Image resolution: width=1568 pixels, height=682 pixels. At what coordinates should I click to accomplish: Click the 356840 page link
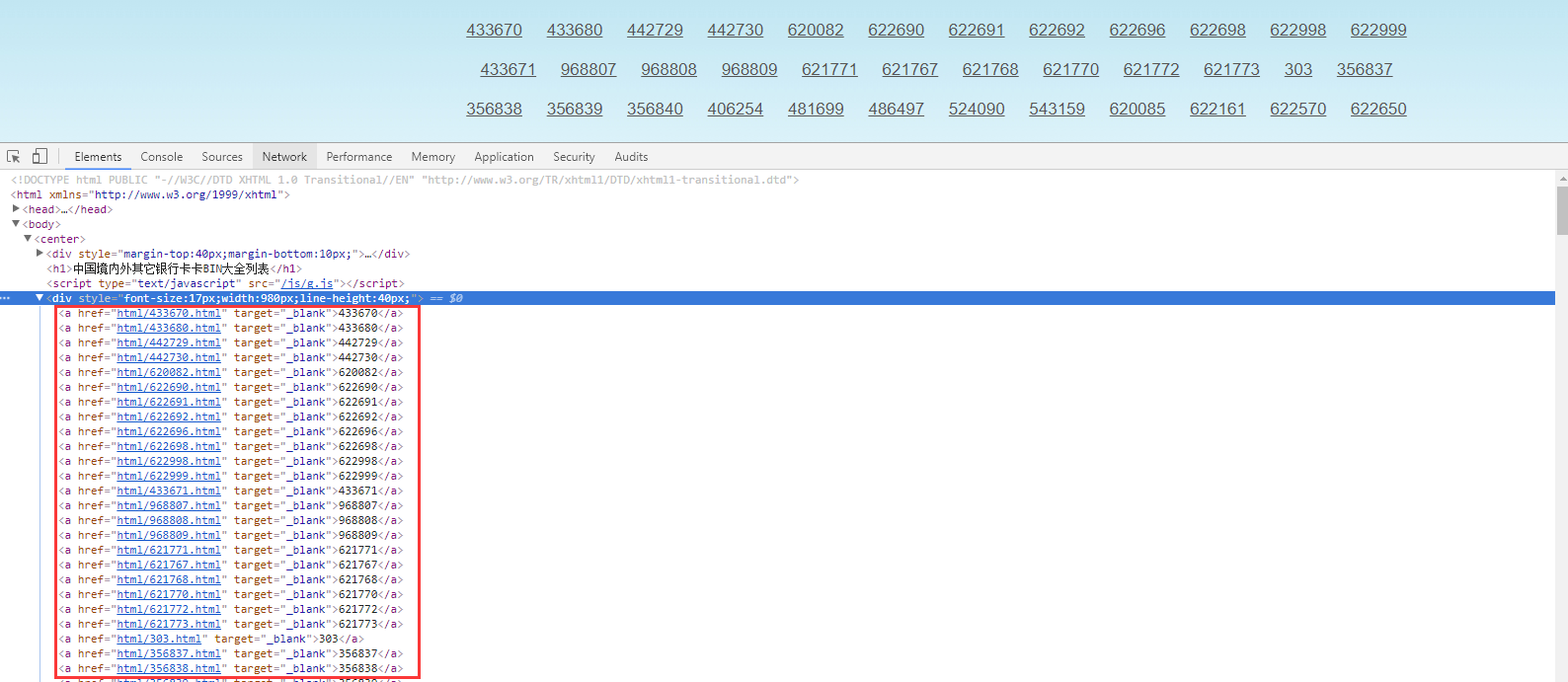pos(655,110)
